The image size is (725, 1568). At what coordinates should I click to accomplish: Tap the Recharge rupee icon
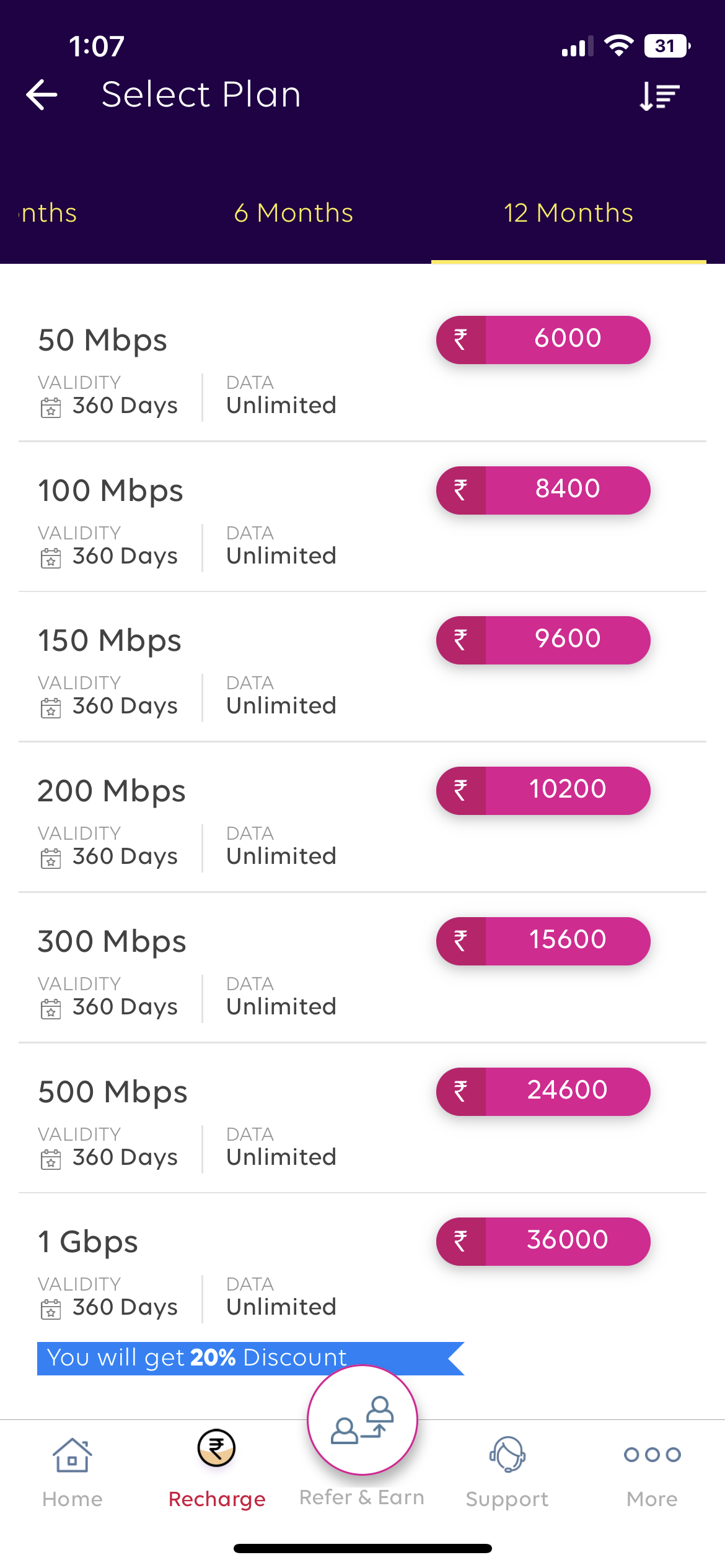216,1449
